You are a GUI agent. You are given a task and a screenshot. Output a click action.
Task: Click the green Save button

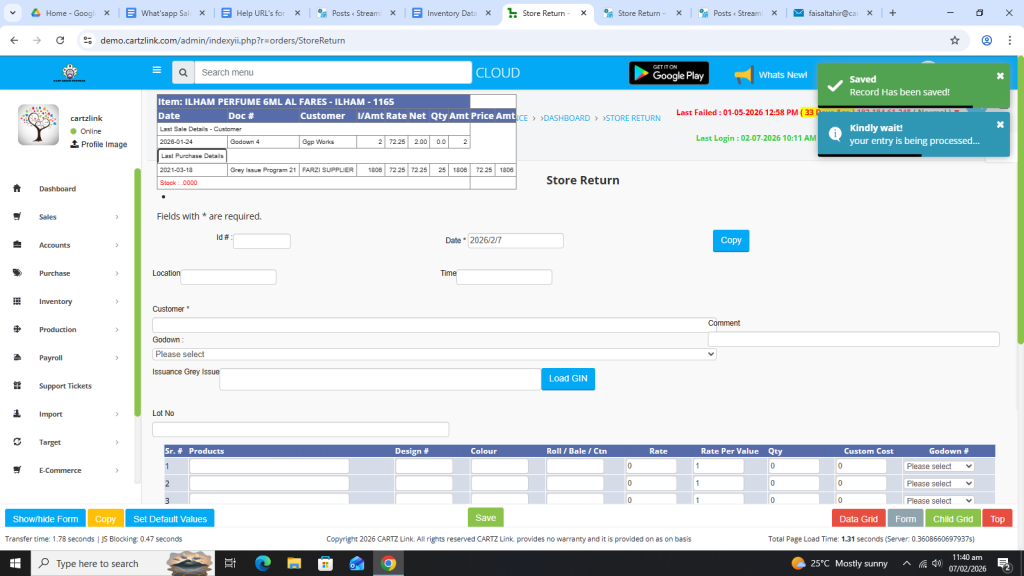coord(485,518)
